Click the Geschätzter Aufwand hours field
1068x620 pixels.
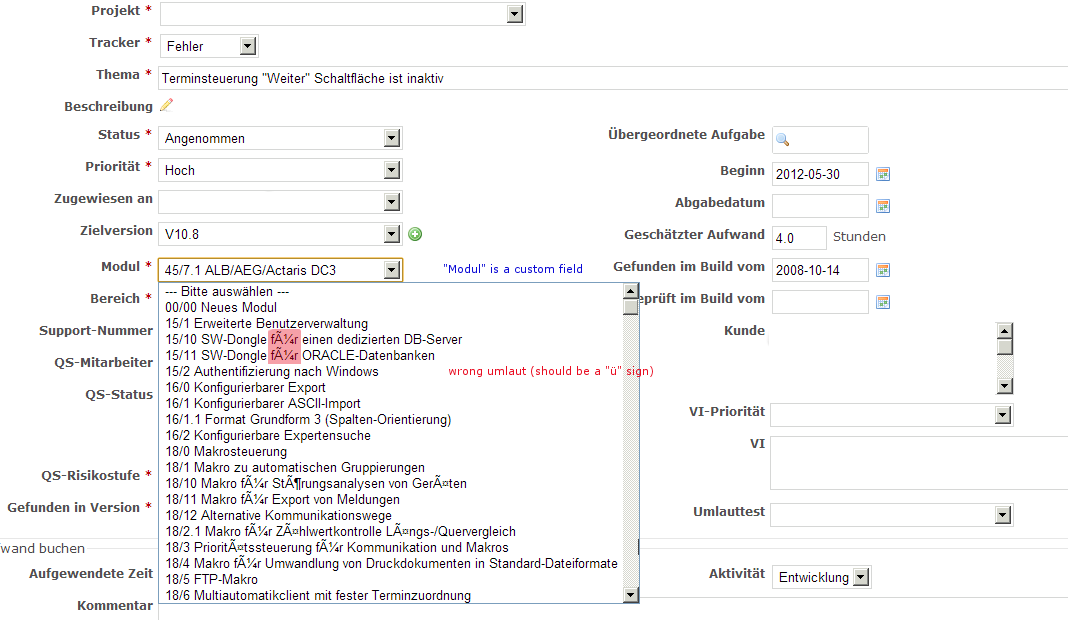tap(798, 238)
